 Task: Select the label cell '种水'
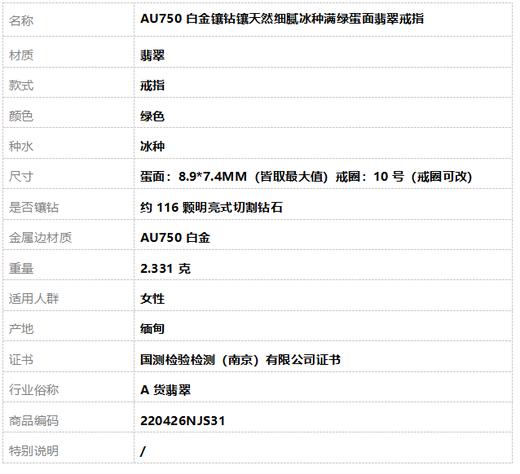[68, 144]
